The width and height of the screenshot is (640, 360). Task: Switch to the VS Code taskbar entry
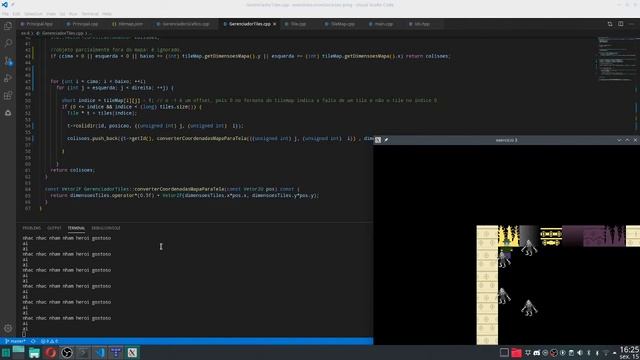tap(100, 353)
